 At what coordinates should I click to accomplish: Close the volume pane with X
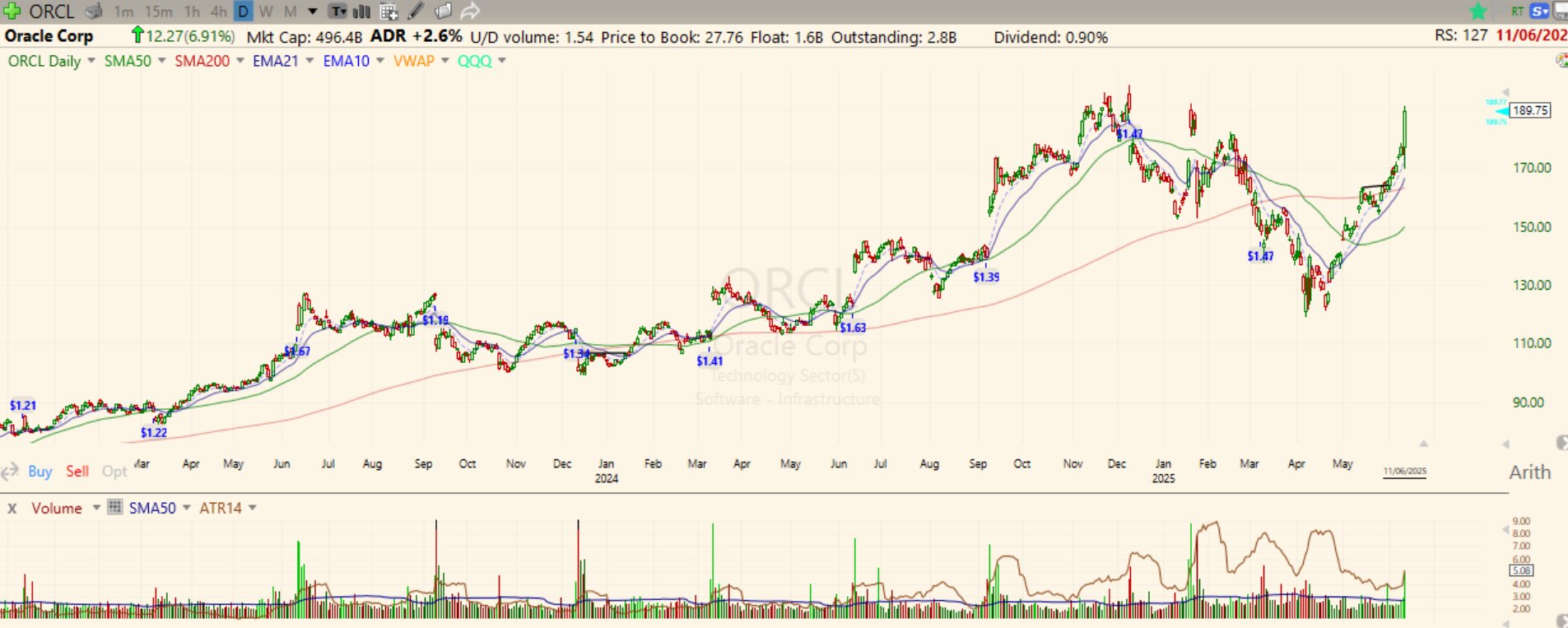(12, 509)
